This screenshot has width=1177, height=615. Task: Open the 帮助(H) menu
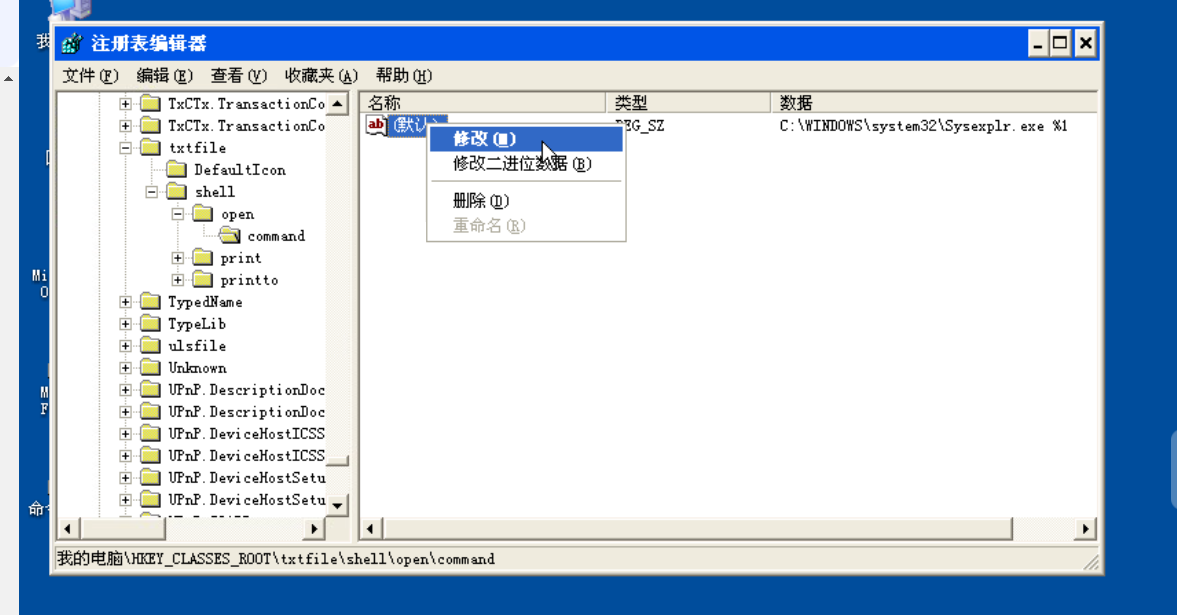pos(404,76)
